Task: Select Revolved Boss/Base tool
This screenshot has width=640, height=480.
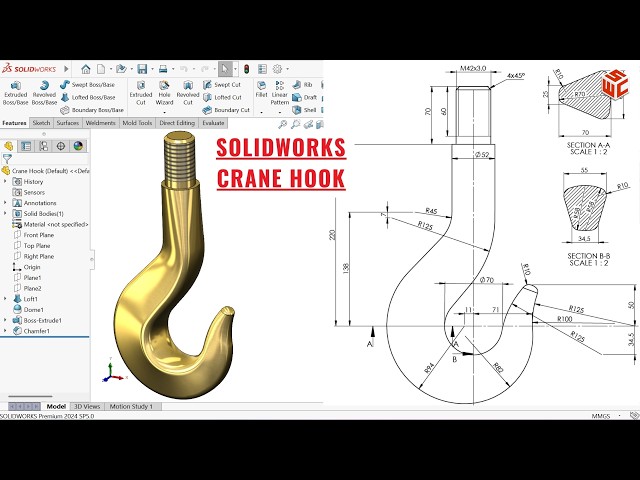Action: tap(44, 93)
